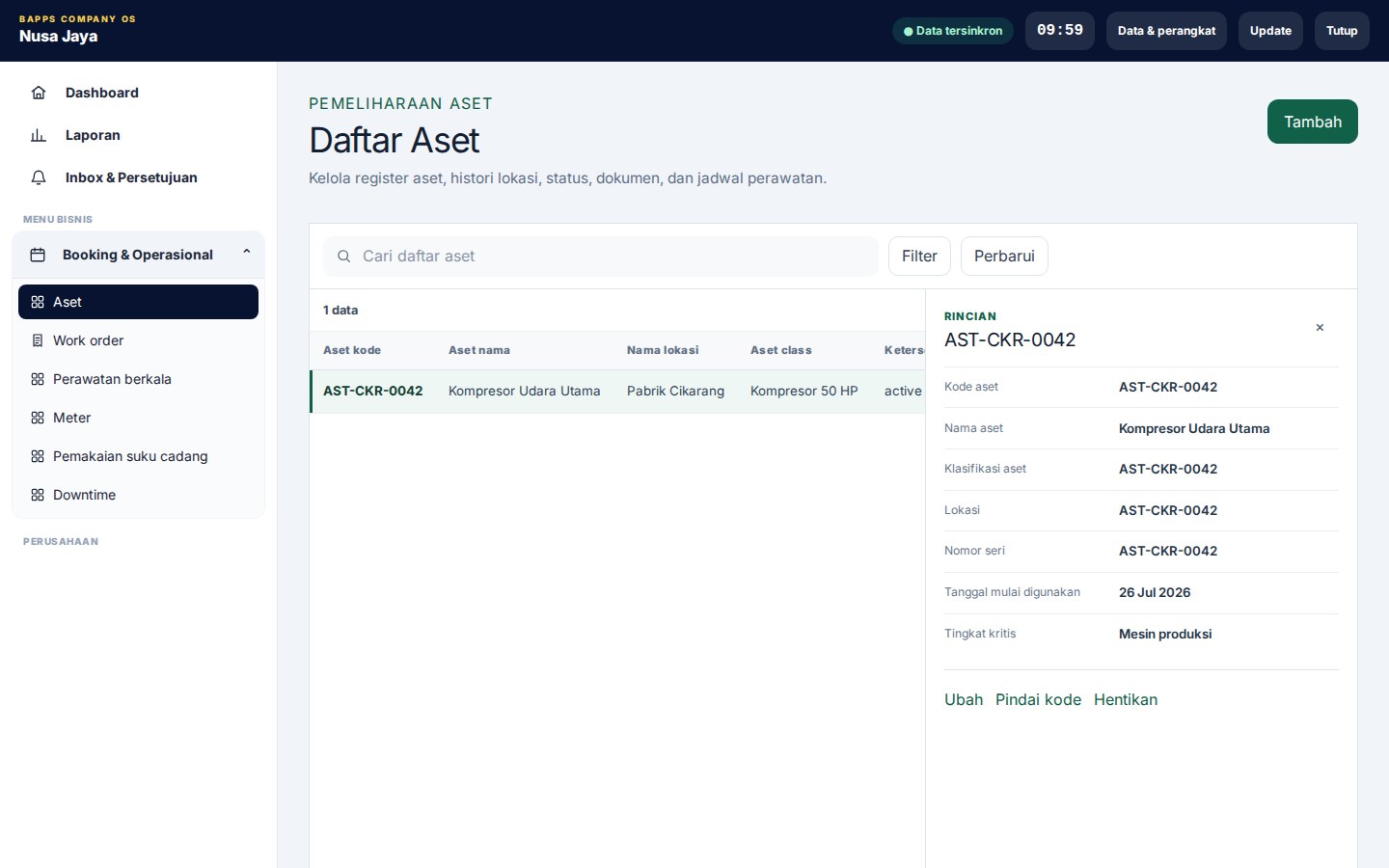Click the Update button in header
1389x868 pixels.
tap(1270, 31)
